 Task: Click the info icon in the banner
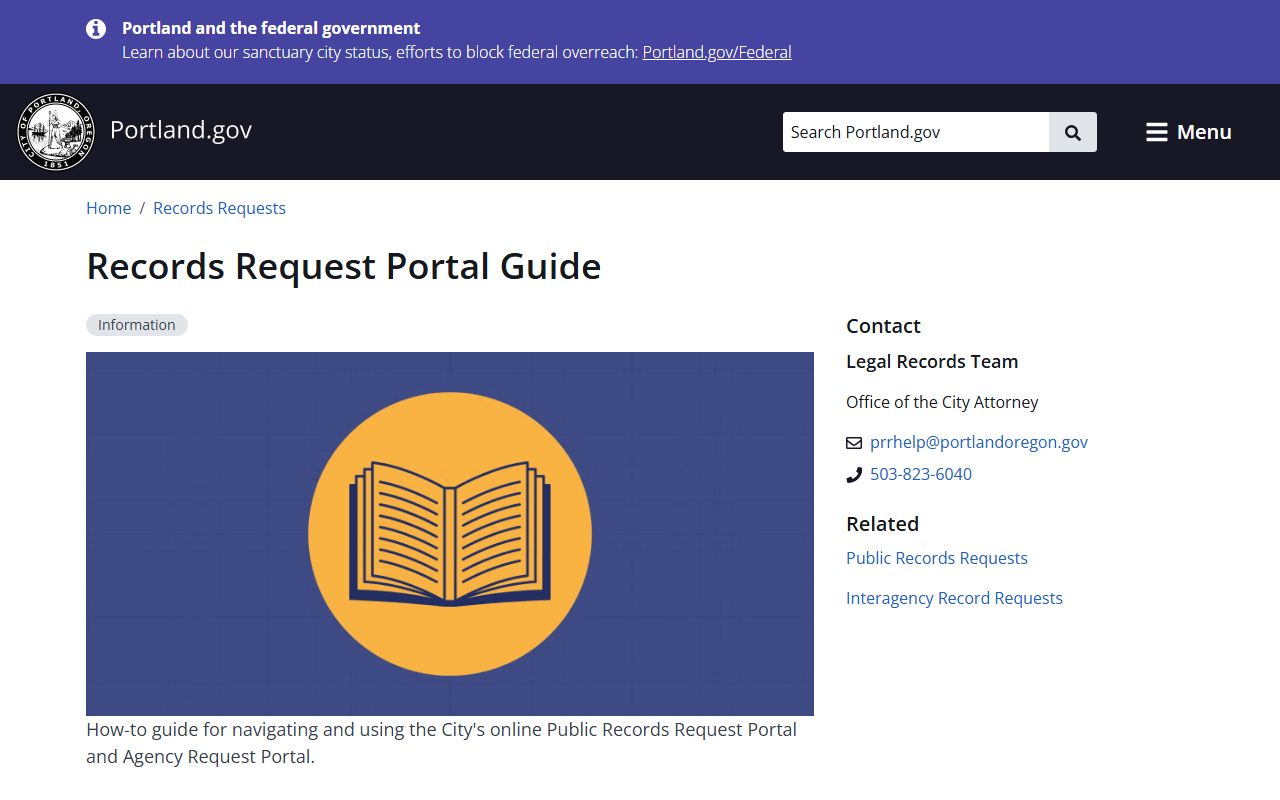pos(96,29)
